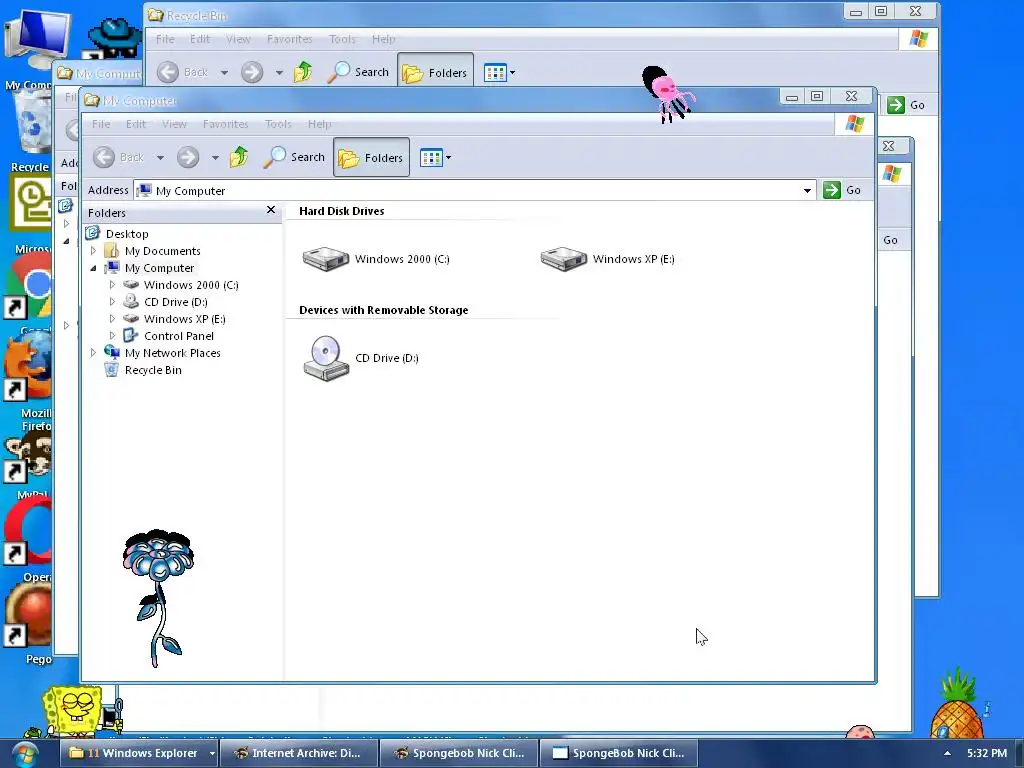This screenshot has height=768, width=1024.
Task: Expand My Documents tree node
Action: (93, 251)
